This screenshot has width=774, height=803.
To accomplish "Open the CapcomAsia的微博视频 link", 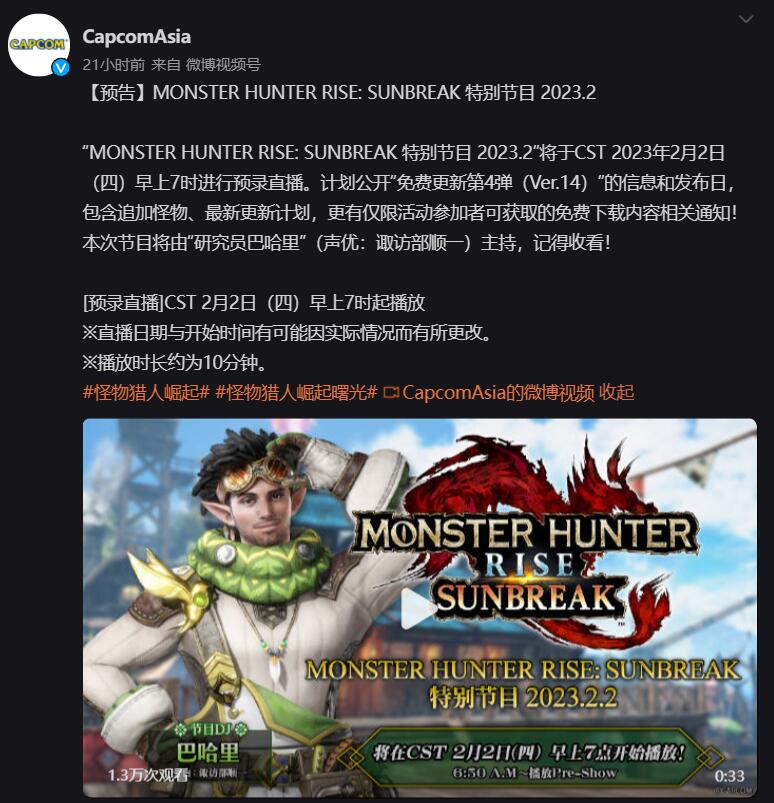I will point(498,392).
